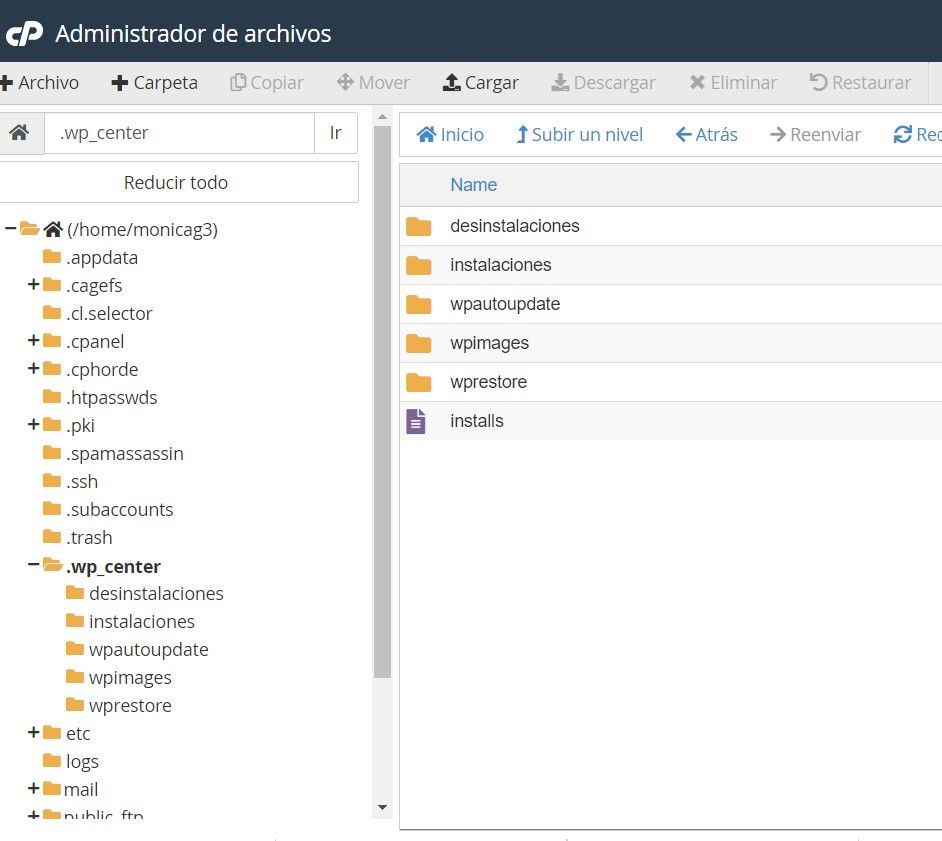Image resolution: width=942 pixels, height=841 pixels.
Task: Upload files using Cargar
Action: pos(481,82)
